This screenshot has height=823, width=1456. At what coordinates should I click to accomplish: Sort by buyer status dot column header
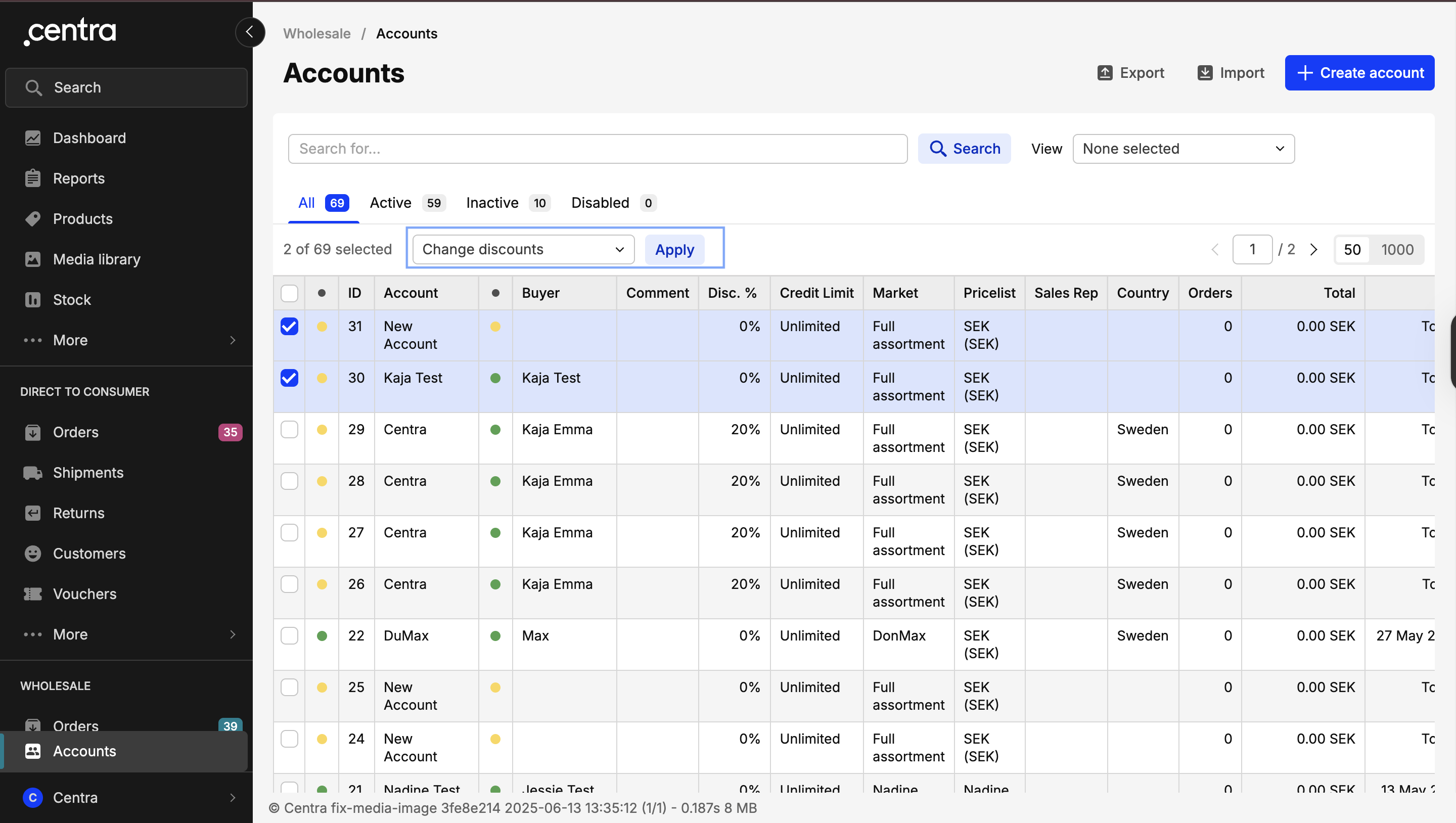pyautogui.click(x=495, y=293)
